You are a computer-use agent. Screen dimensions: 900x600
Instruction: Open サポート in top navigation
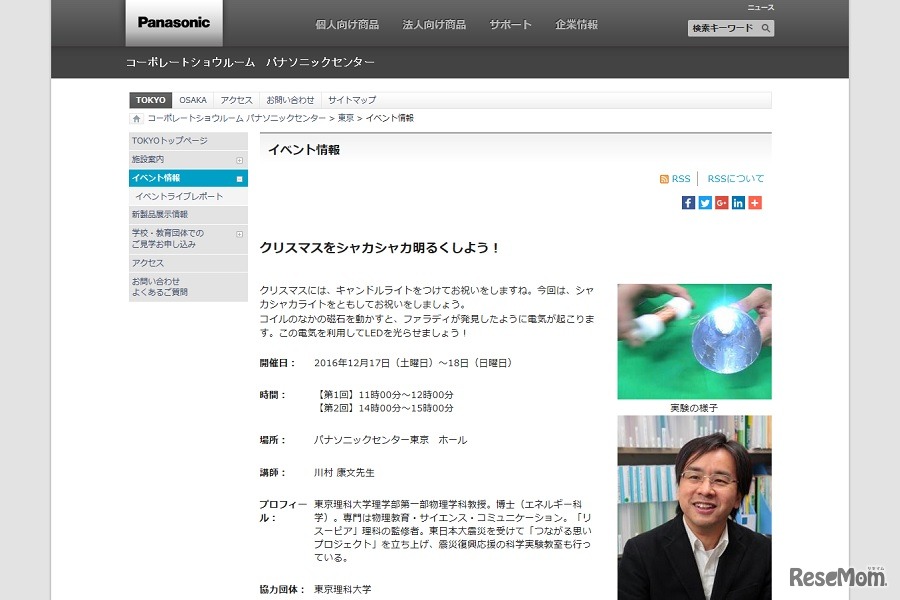510,25
